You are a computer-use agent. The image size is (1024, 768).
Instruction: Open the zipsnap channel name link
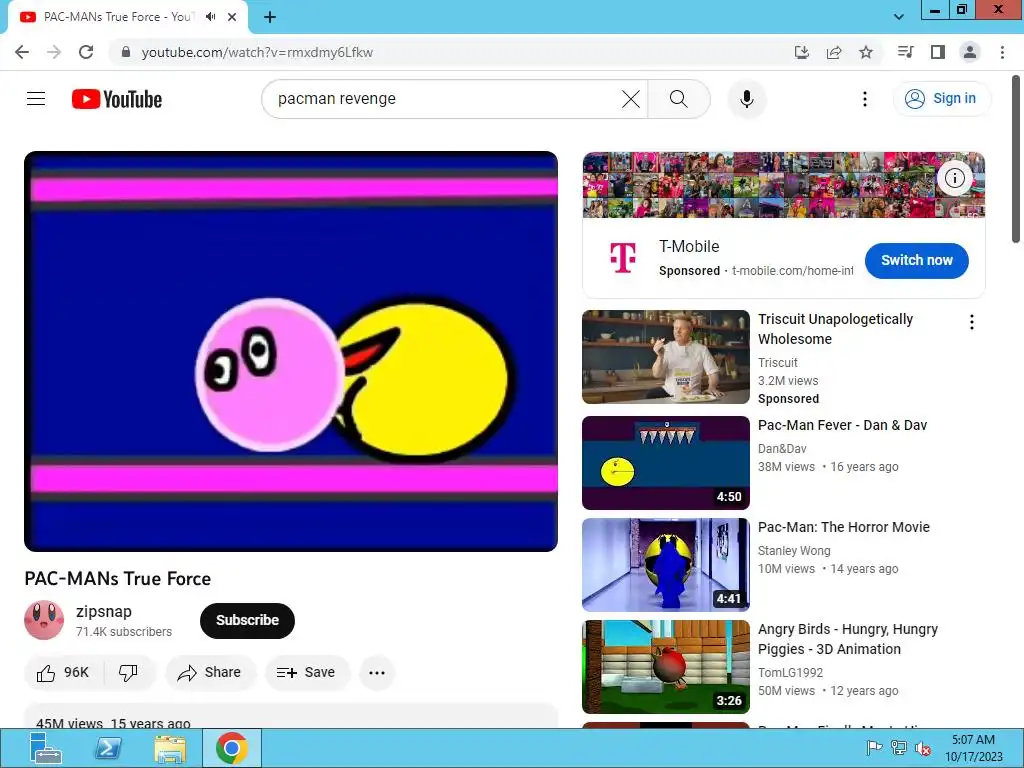[x=104, y=611]
